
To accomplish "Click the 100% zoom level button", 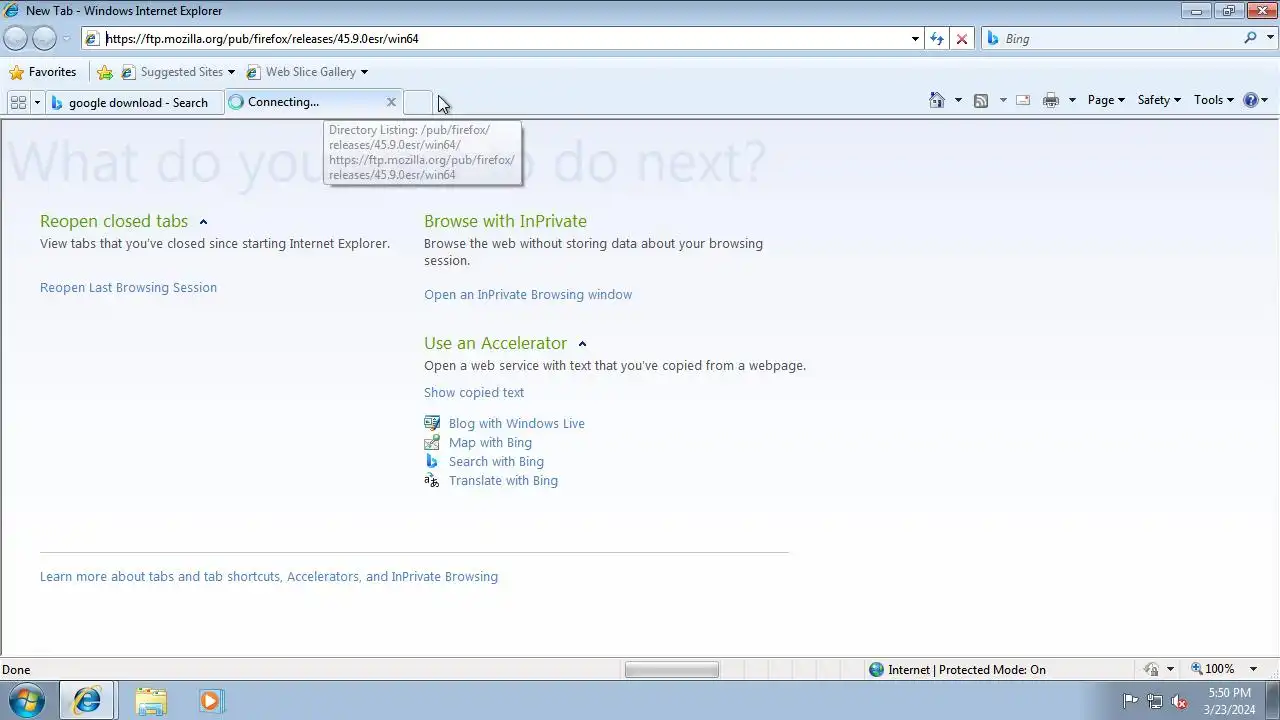I will (1213, 669).
